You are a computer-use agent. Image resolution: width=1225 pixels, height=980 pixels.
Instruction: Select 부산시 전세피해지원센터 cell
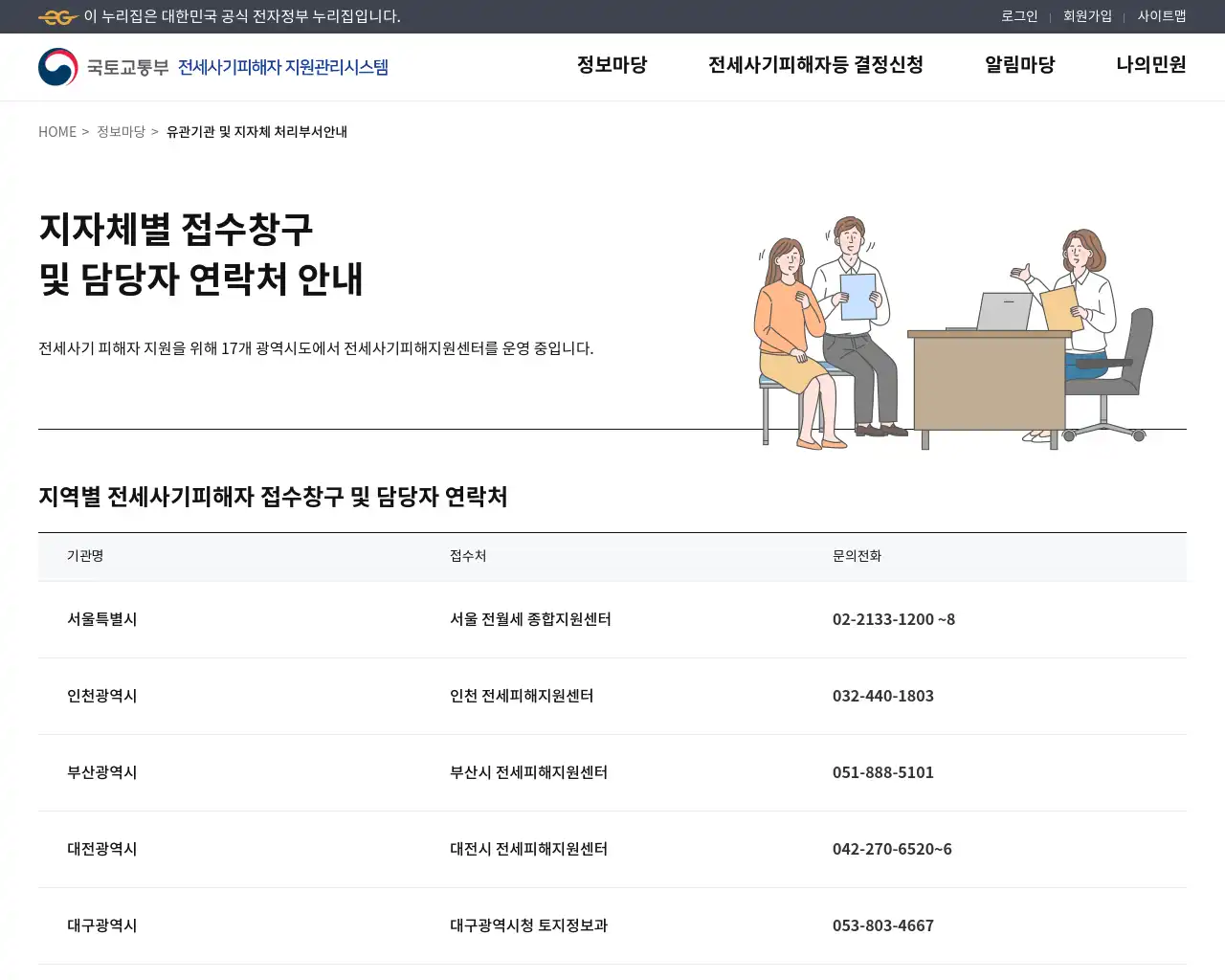[x=528, y=772]
